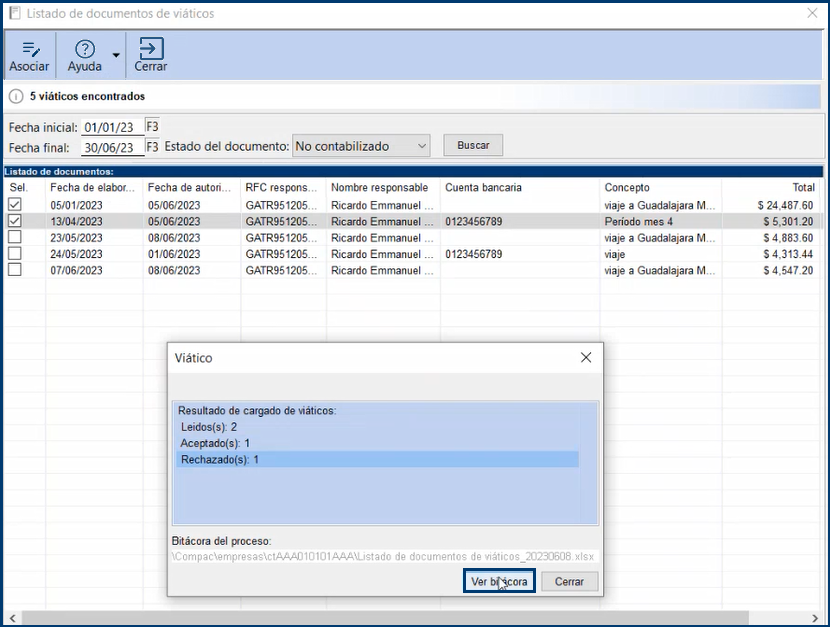
Task: Click the info icon beside viáticos encontrados
Action: pyautogui.click(x=16, y=97)
